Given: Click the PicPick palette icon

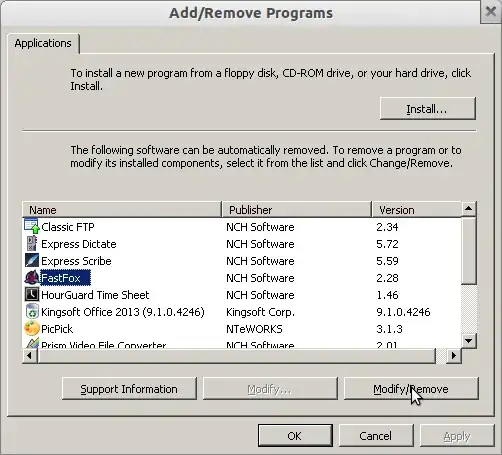Looking at the screenshot, I should (x=32, y=329).
